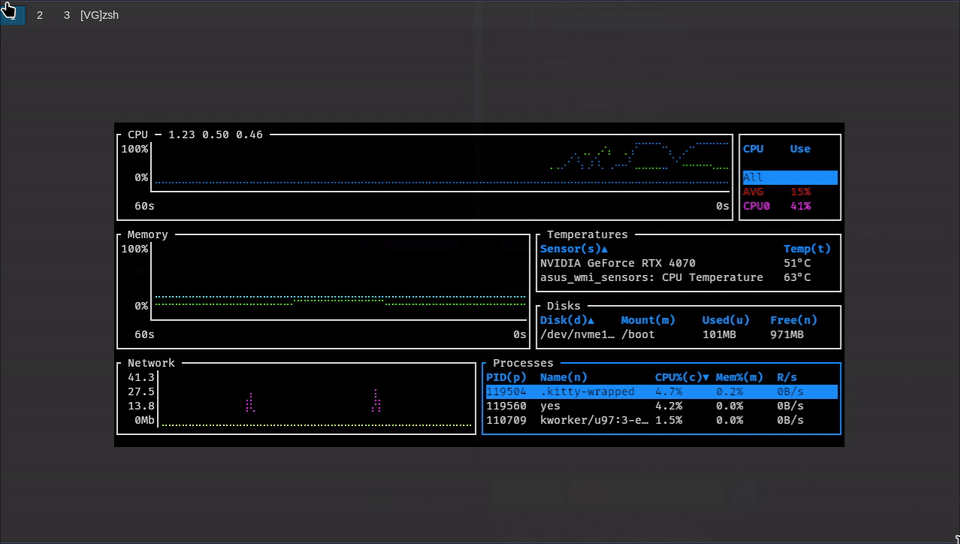Switch to workspace 2 in the top bar
960x544 pixels.
point(40,15)
